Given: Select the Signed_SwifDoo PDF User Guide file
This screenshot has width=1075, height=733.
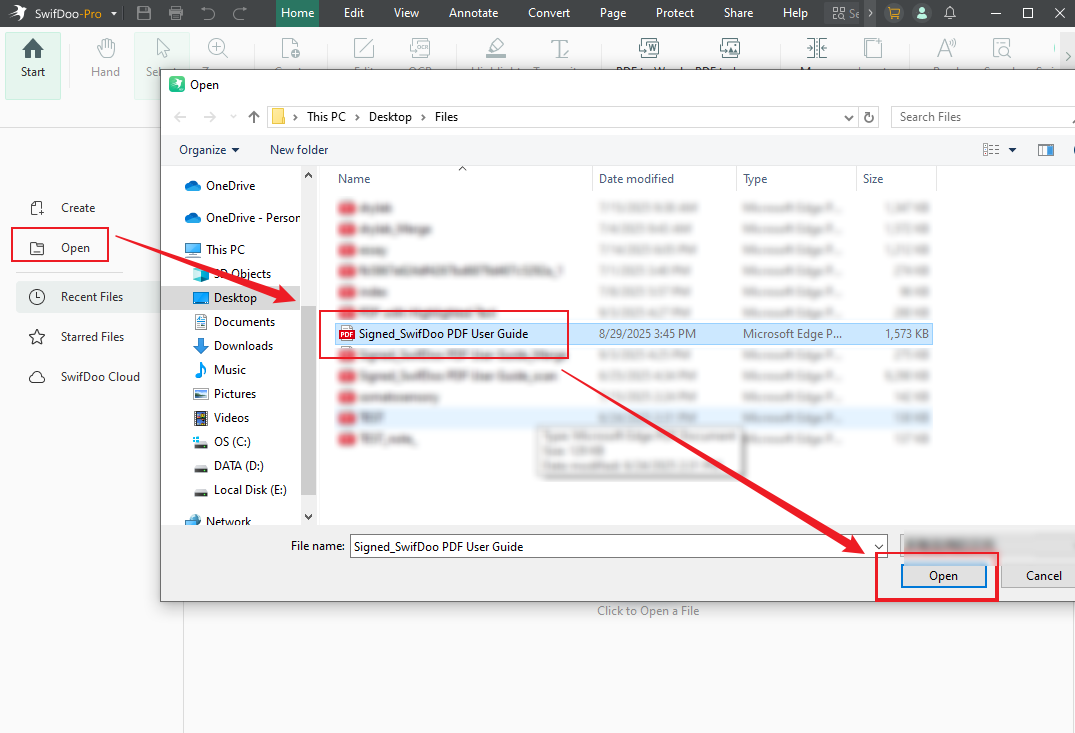Looking at the screenshot, I should click(x=443, y=334).
